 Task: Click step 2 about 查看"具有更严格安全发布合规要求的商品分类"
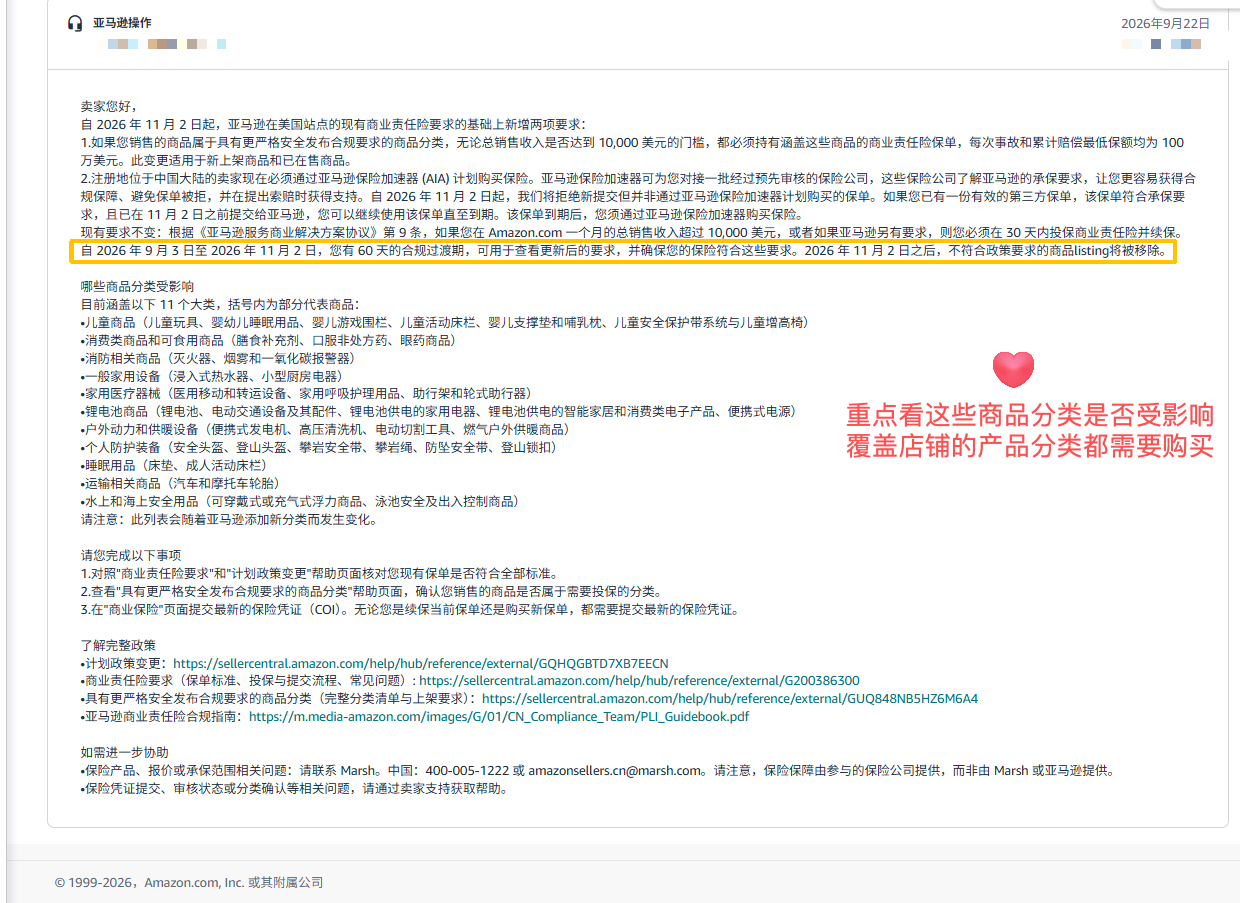(x=371, y=592)
